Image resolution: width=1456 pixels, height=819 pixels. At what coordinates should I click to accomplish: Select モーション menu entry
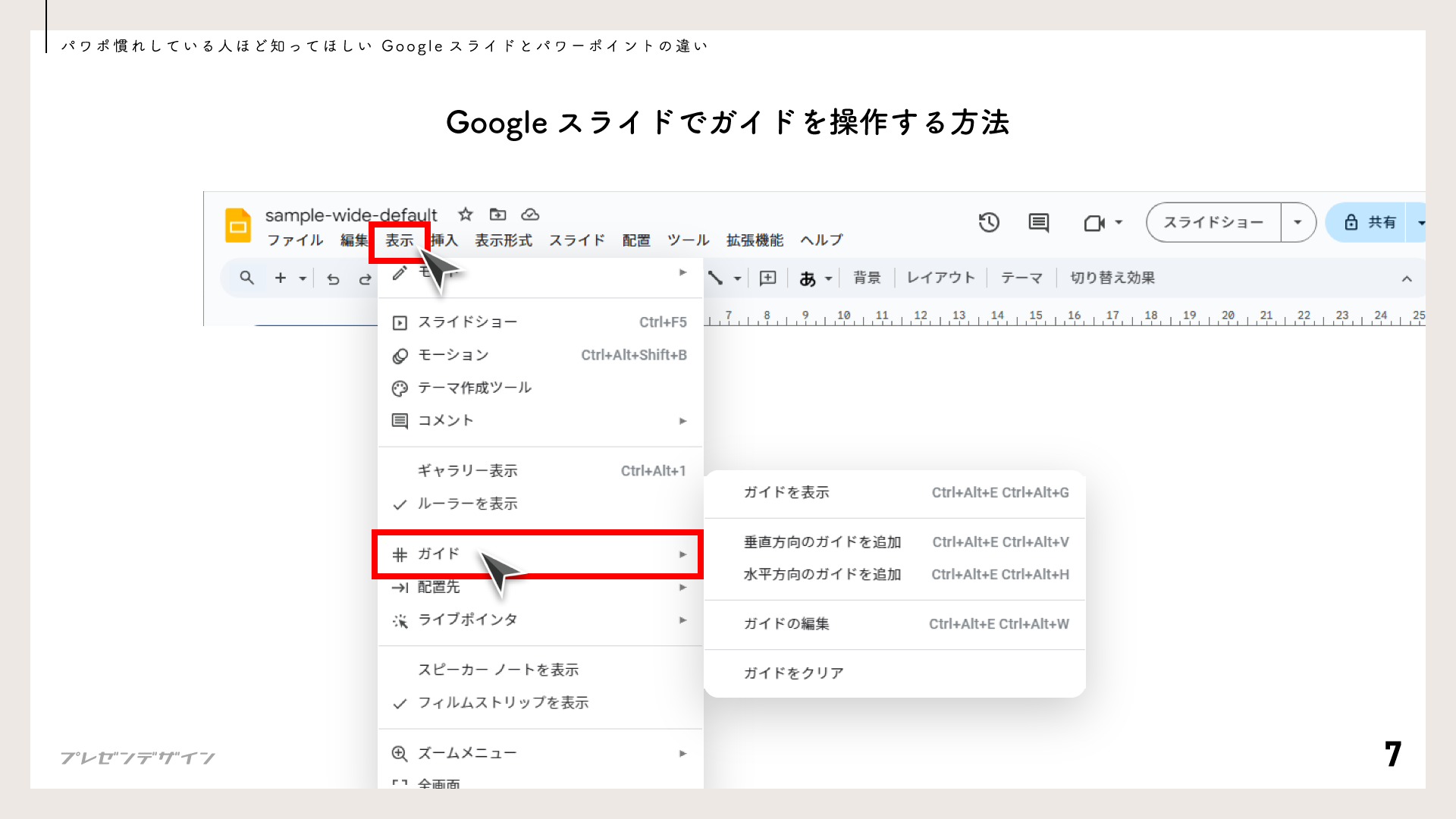coord(541,355)
